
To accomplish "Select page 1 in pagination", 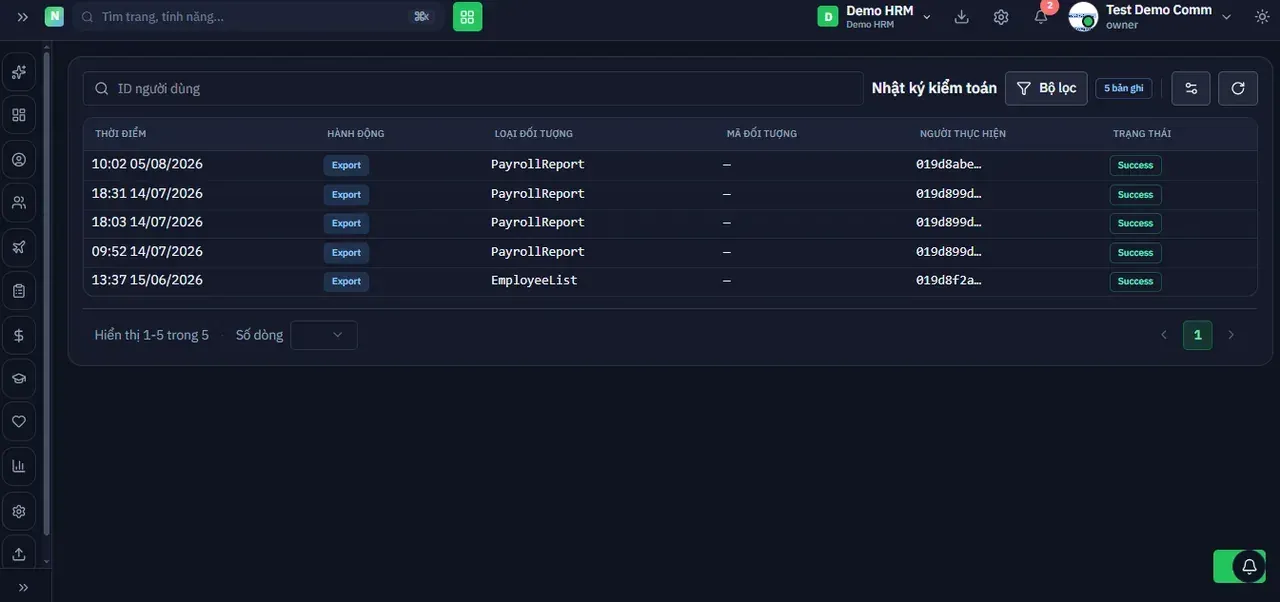I will [1198, 335].
